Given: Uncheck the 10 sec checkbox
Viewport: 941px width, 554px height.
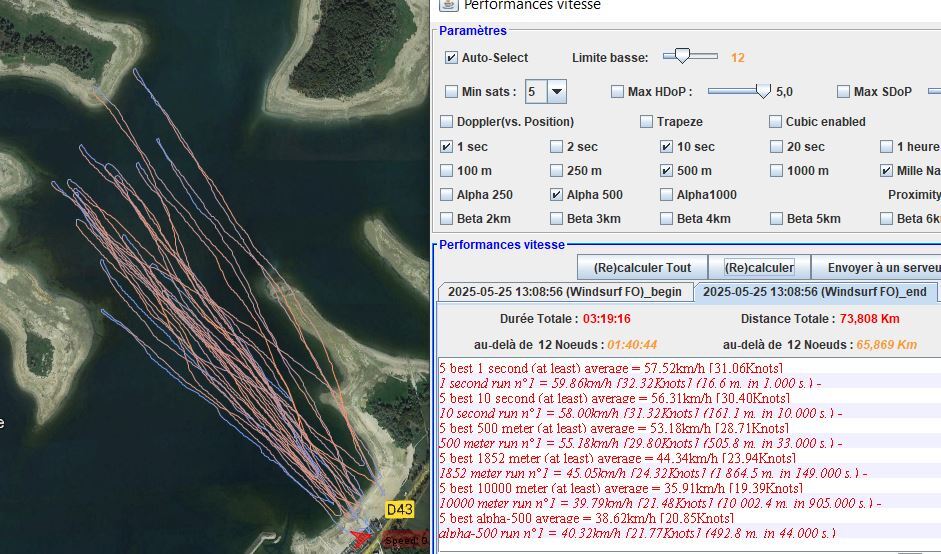Looking at the screenshot, I should (x=666, y=146).
